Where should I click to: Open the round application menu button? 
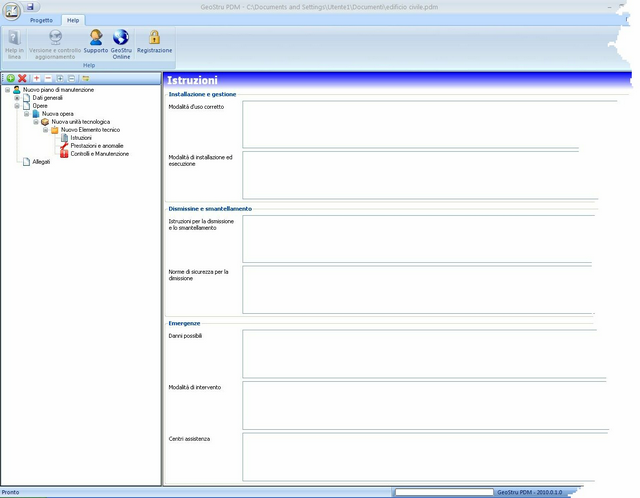[x=11, y=11]
